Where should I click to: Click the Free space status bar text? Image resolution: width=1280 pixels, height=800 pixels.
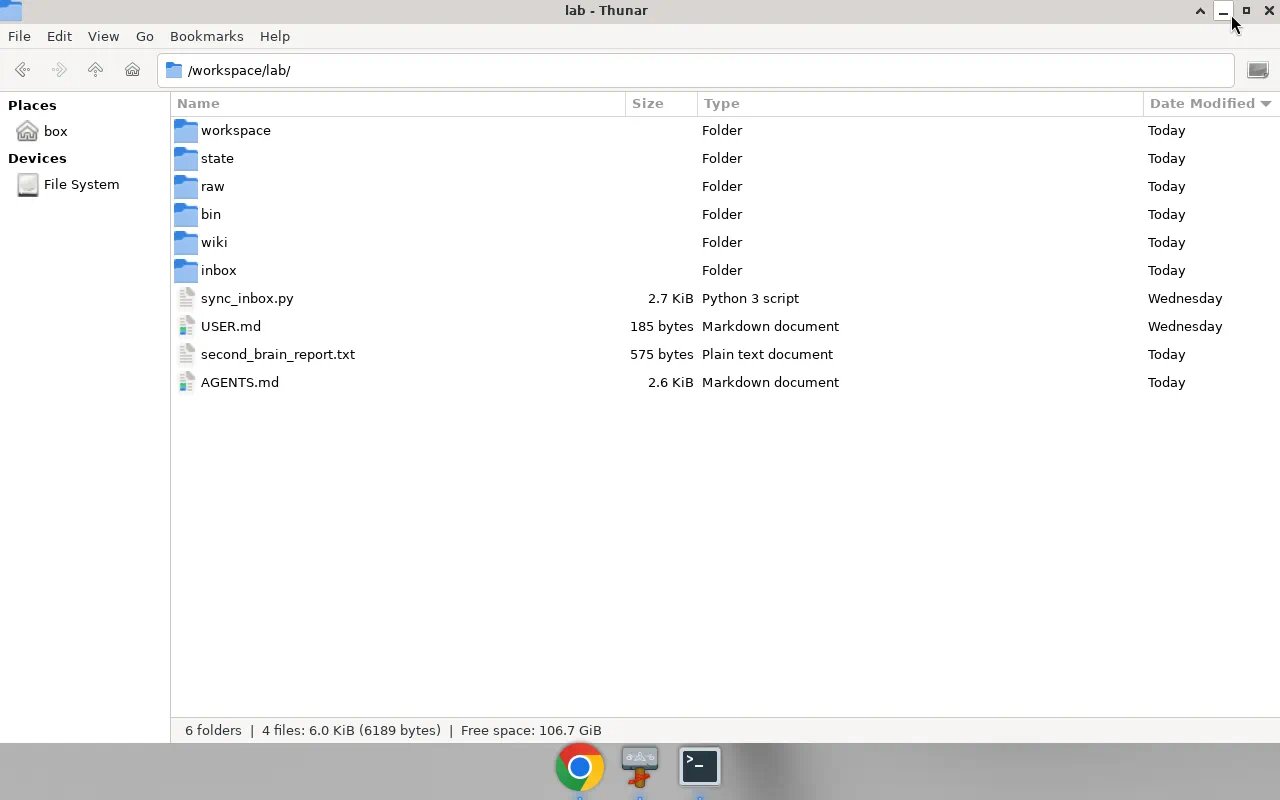point(531,730)
